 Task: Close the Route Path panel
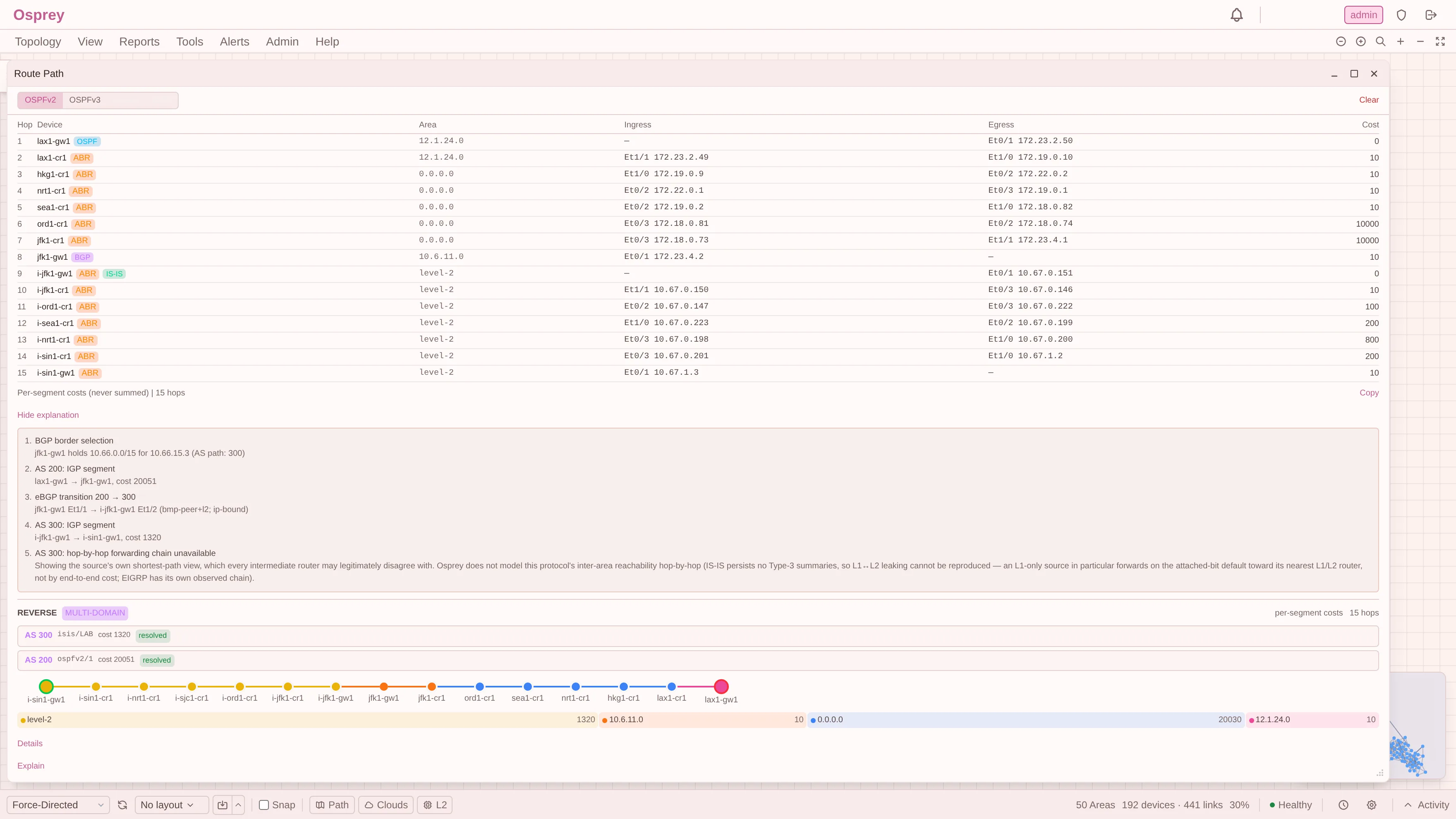click(1374, 74)
